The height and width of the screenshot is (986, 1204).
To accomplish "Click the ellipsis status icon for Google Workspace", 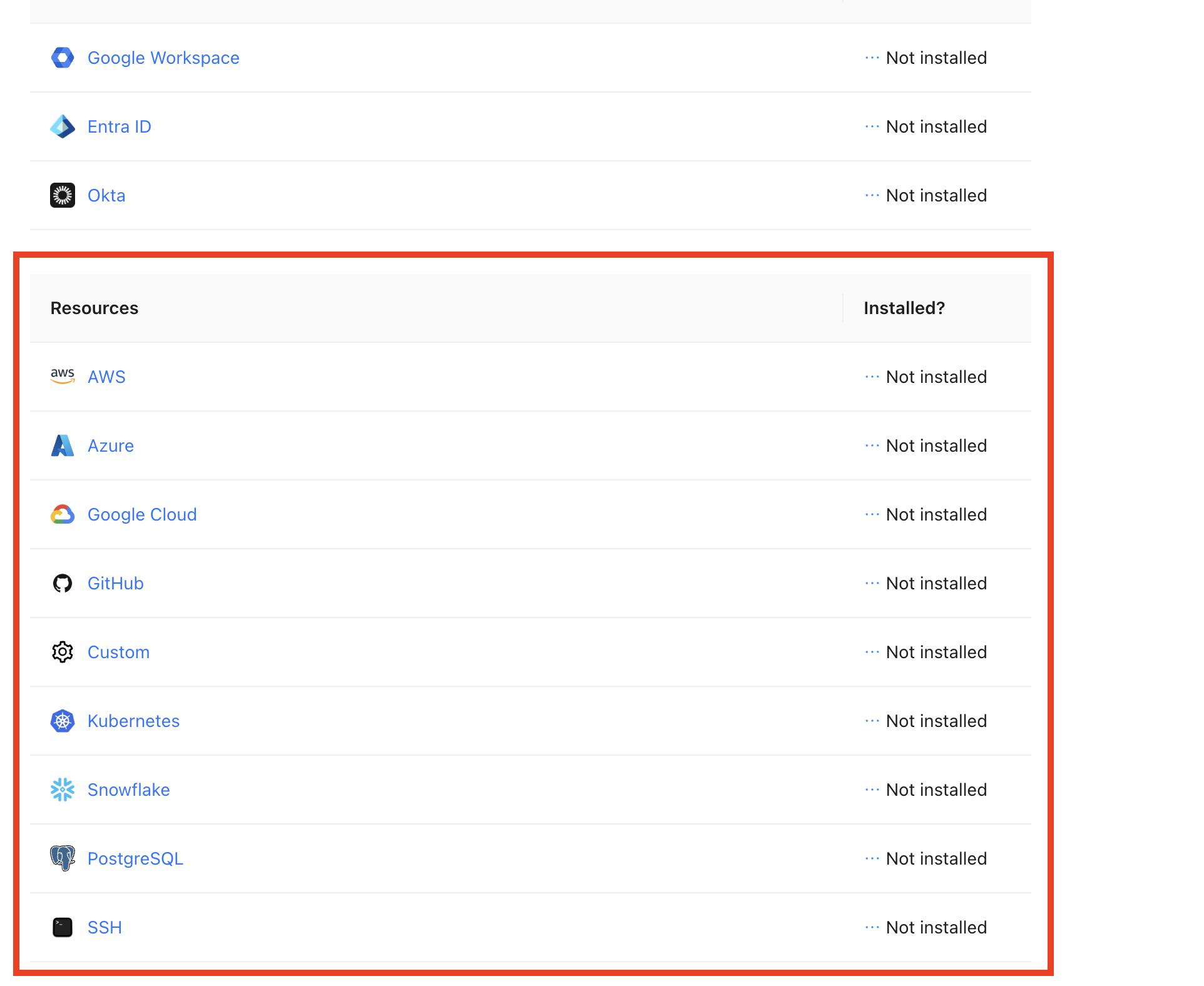I will pyautogui.click(x=872, y=58).
